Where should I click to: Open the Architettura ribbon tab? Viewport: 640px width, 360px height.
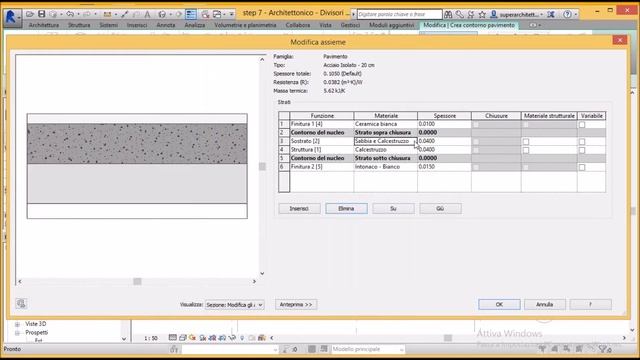tap(44, 25)
